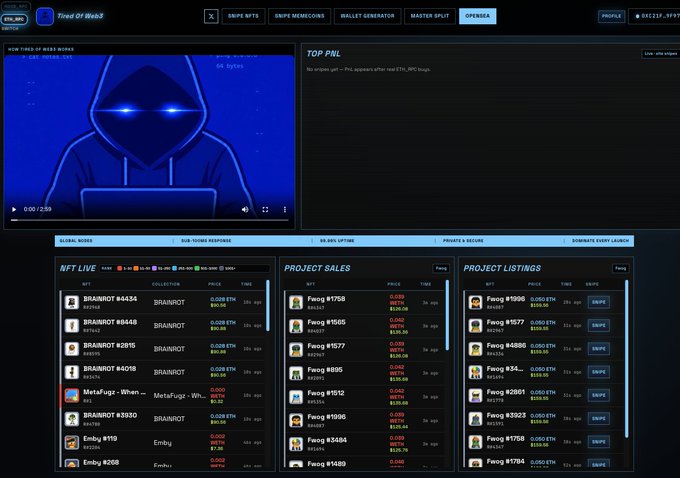The height and width of the screenshot is (478, 680).
Task: Open BRAINROT #4434 thumbnail in NFT Live
Action: pyautogui.click(x=72, y=302)
